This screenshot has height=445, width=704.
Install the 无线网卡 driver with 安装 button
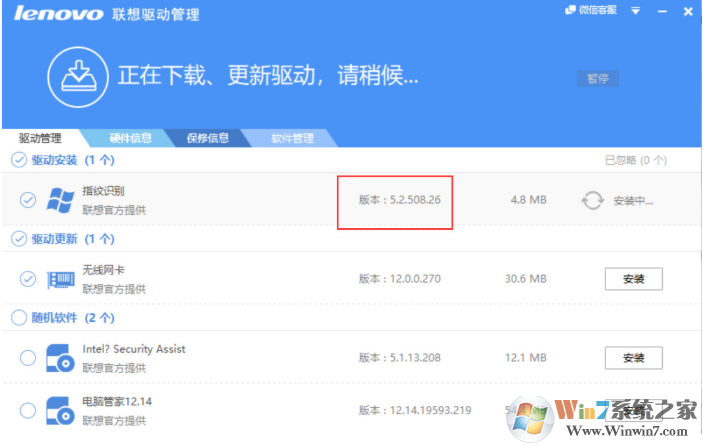tap(634, 279)
